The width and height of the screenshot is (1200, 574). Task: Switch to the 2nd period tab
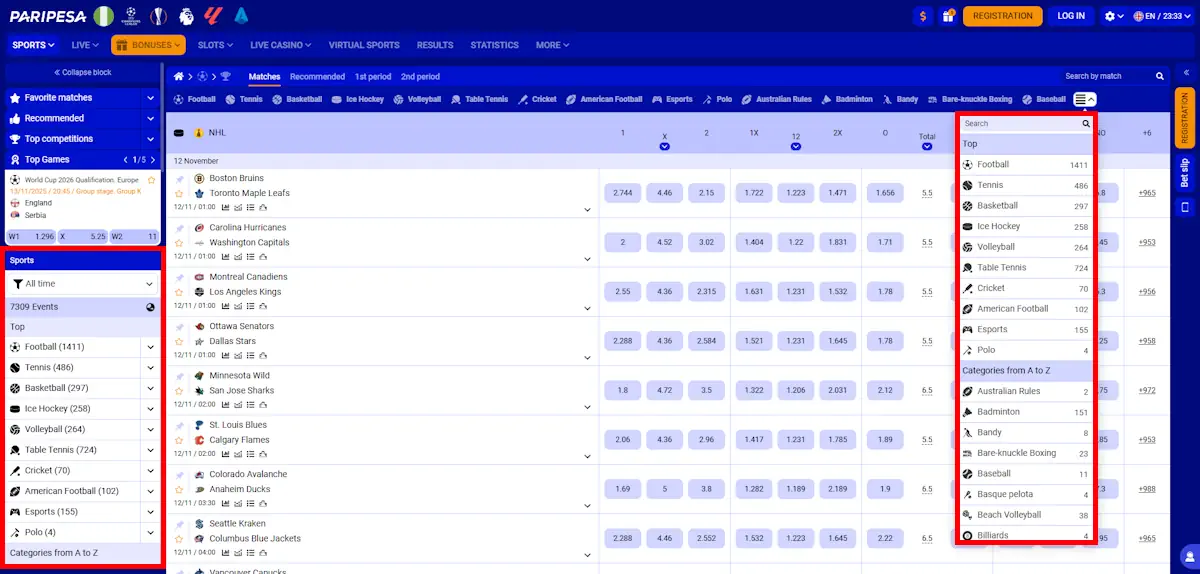(x=420, y=77)
